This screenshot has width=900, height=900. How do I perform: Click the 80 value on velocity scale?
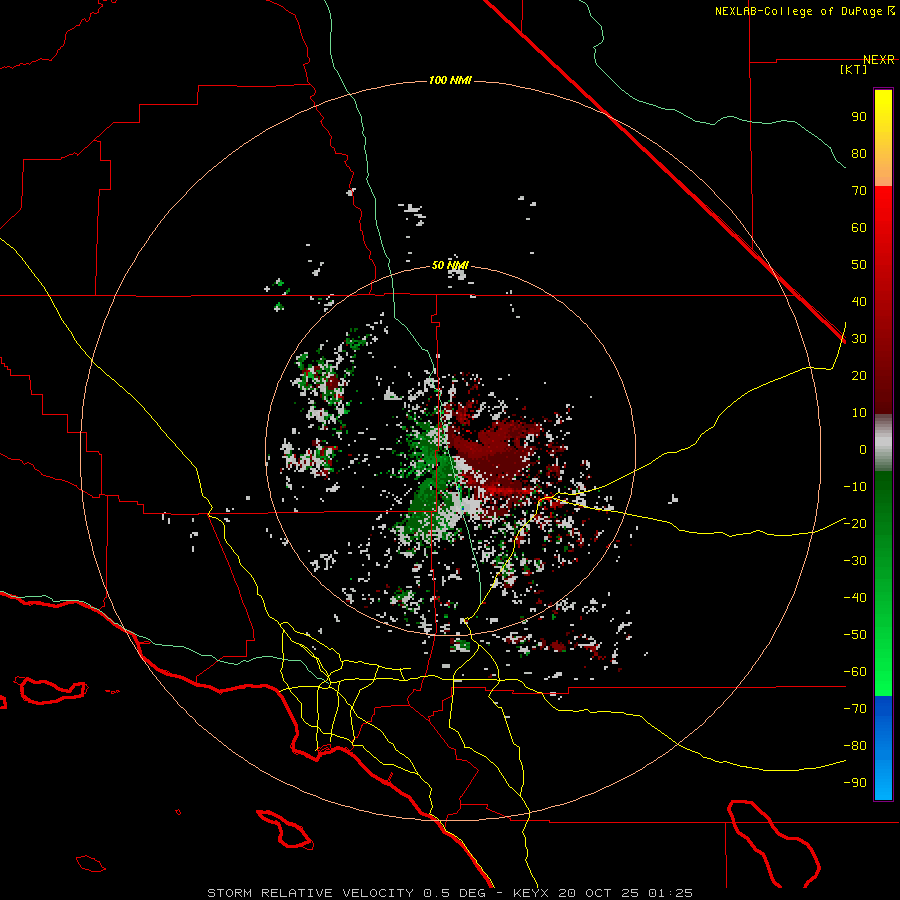(859, 153)
